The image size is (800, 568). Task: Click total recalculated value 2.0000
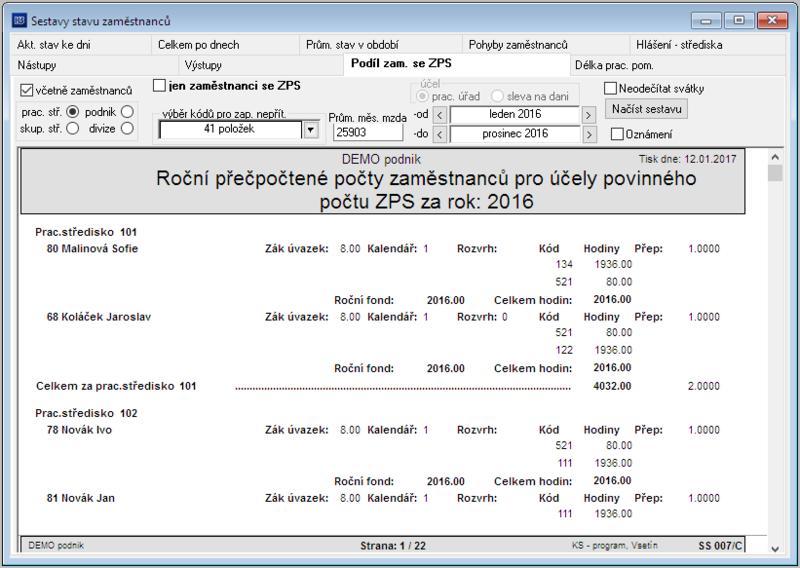tap(704, 386)
